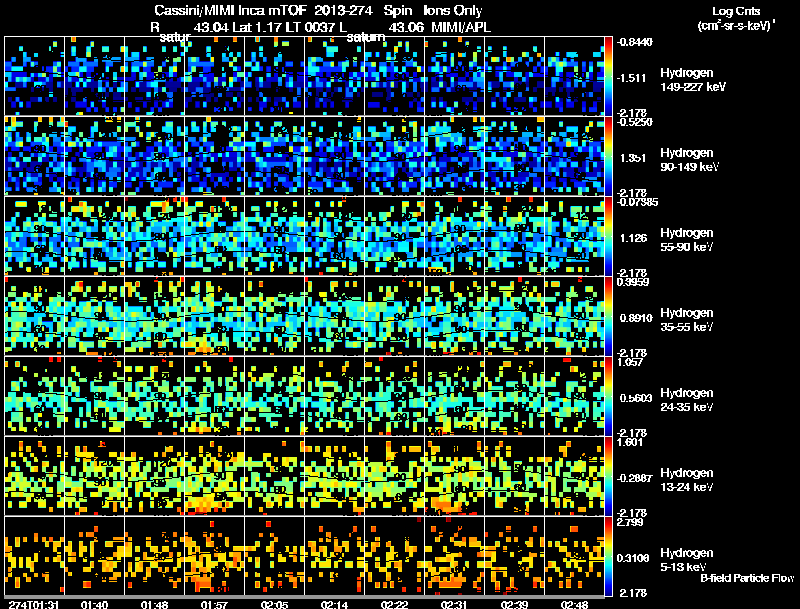Open the 01:57 panel in the 13-24 keV row
The width and height of the screenshot is (800, 609).
214,476
